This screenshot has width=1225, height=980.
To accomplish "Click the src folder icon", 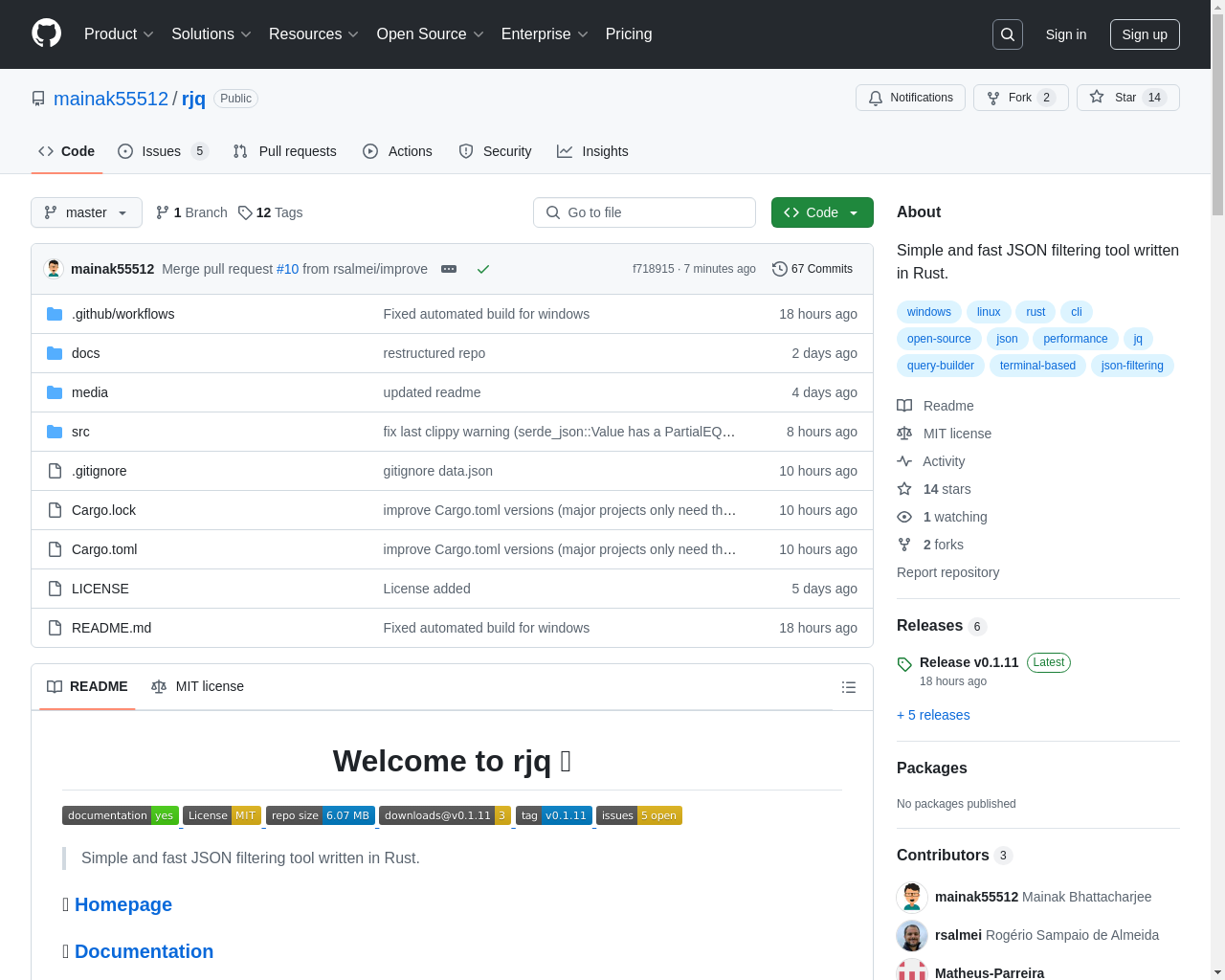I will pos(55,432).
